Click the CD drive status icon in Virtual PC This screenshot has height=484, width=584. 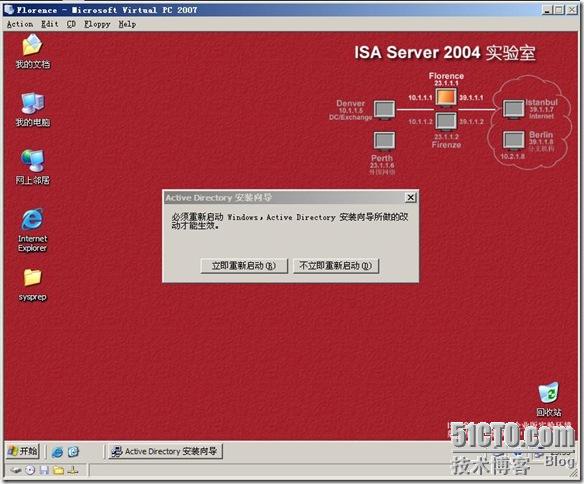[30, 471]
